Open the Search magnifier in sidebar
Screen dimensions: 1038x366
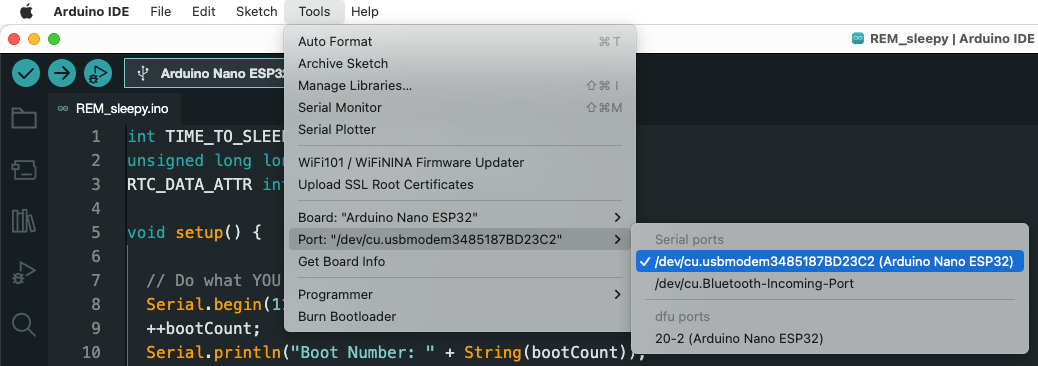click(x=24, y=324)
